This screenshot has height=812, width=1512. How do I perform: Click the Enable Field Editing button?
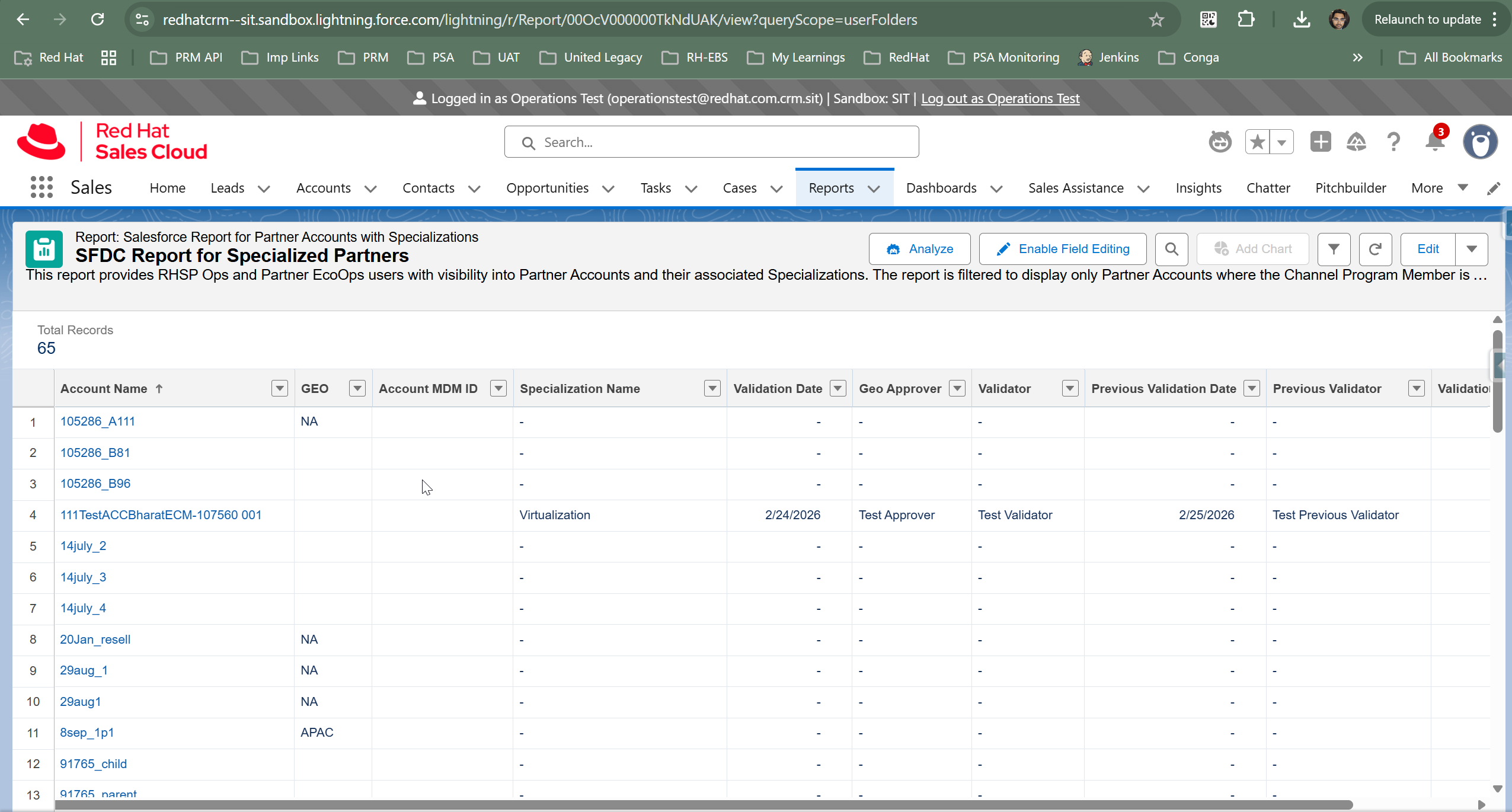[1063, 249]
